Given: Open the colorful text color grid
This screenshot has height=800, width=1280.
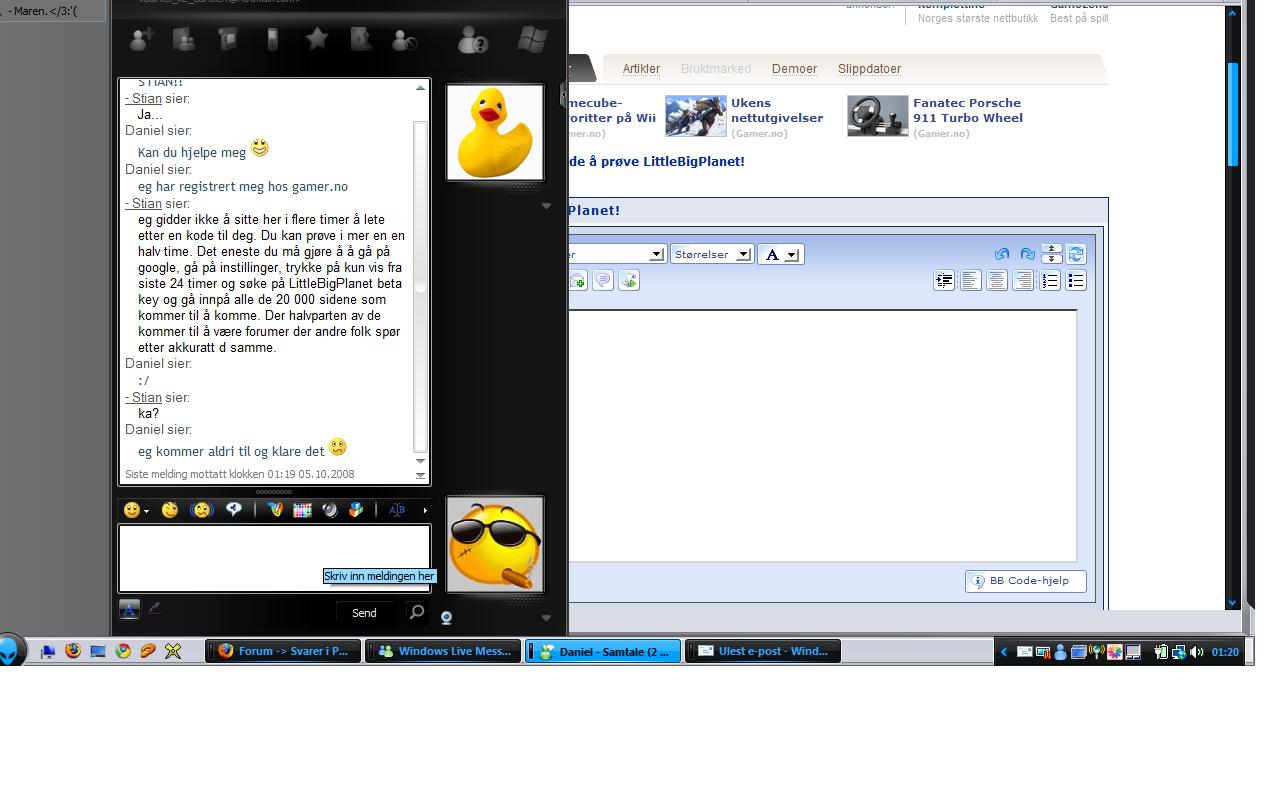Looking at the screenshot, I should coord(302,510).
